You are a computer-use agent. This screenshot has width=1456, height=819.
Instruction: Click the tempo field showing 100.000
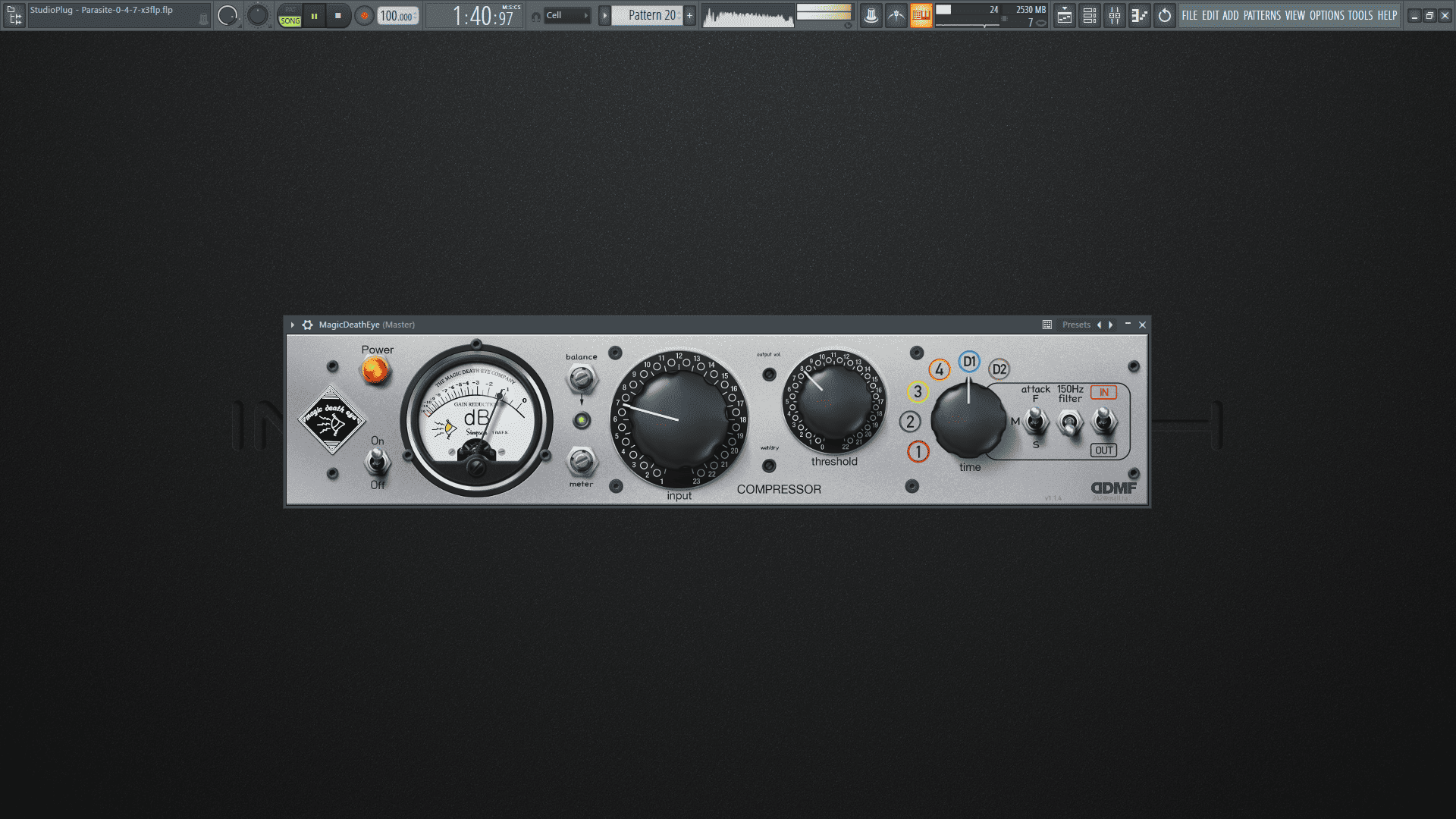pyautogui.click(x=398, y=16)
